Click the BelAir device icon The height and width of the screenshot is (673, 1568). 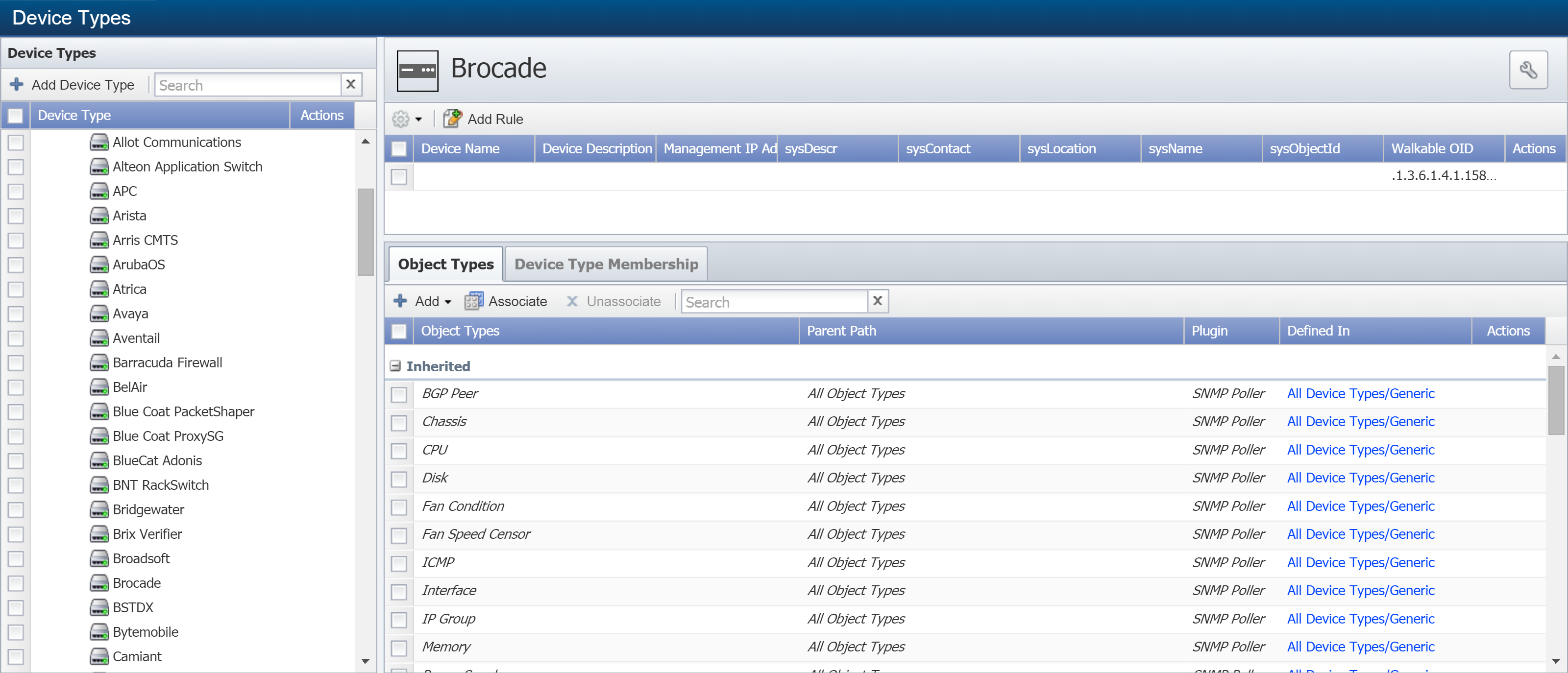click(x=99, y=387)
